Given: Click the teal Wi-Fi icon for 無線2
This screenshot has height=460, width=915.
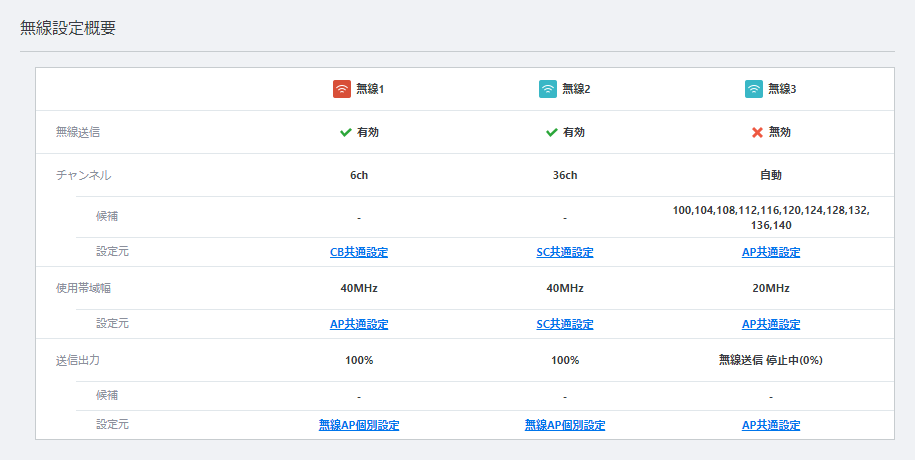Looking at the screenshot, I should click(x=548, y=89).
